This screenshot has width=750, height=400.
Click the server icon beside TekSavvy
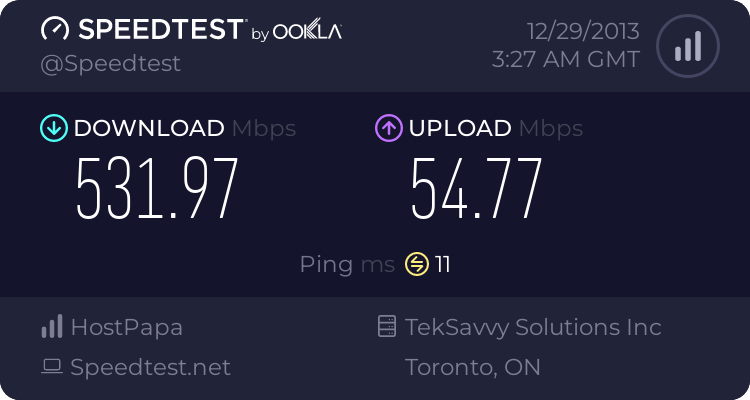point(386,327)
